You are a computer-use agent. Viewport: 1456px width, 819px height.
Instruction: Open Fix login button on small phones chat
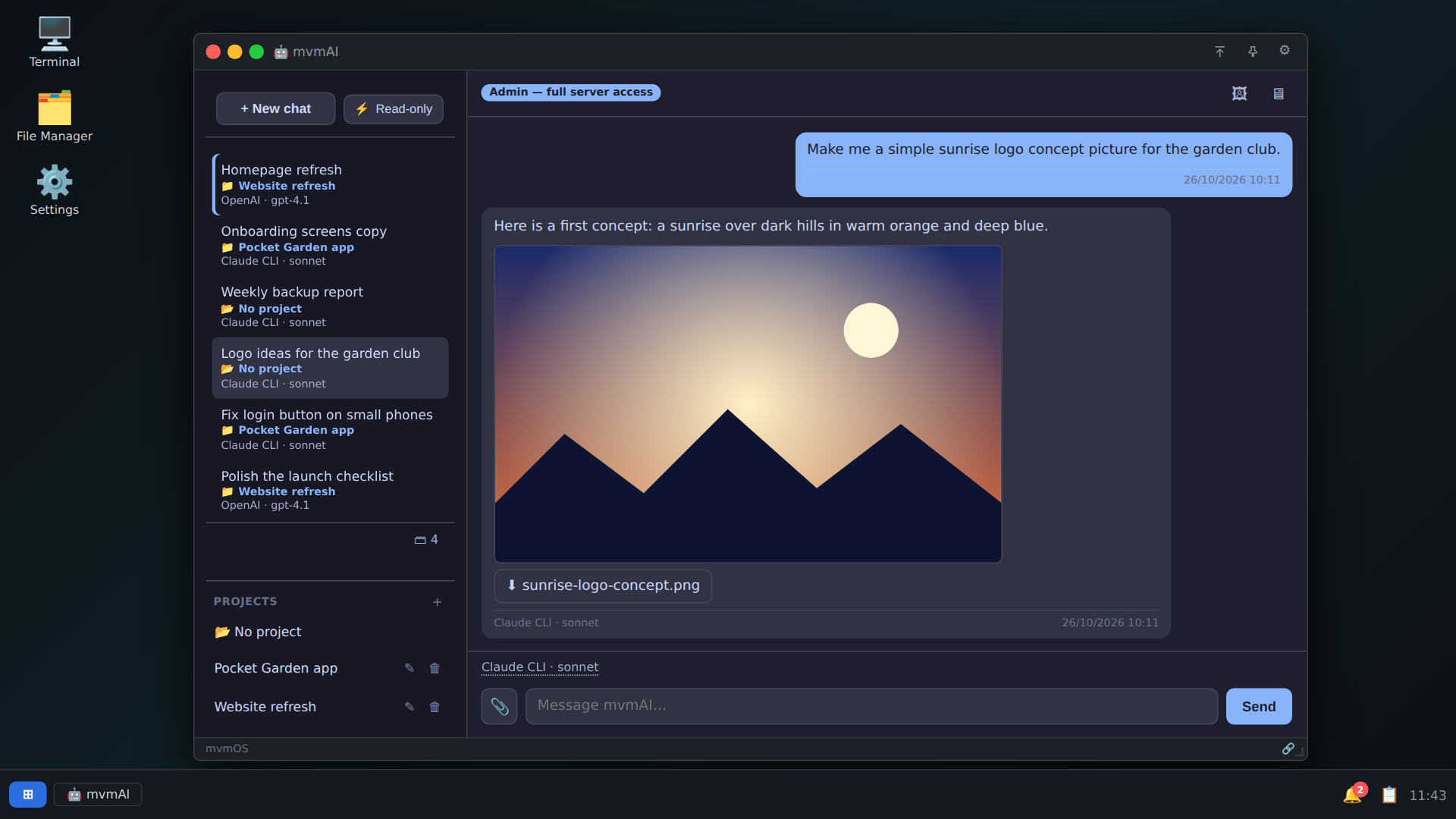[x=330, y=429]
